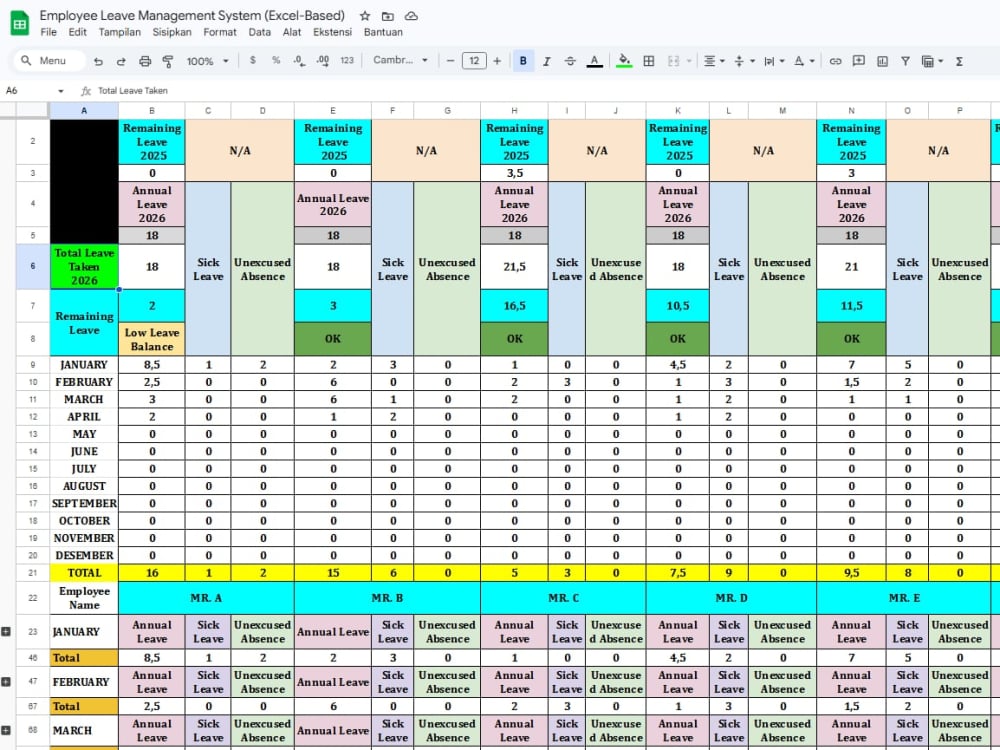
Task: Decrease decimal places
Action: tap(299, 61)
